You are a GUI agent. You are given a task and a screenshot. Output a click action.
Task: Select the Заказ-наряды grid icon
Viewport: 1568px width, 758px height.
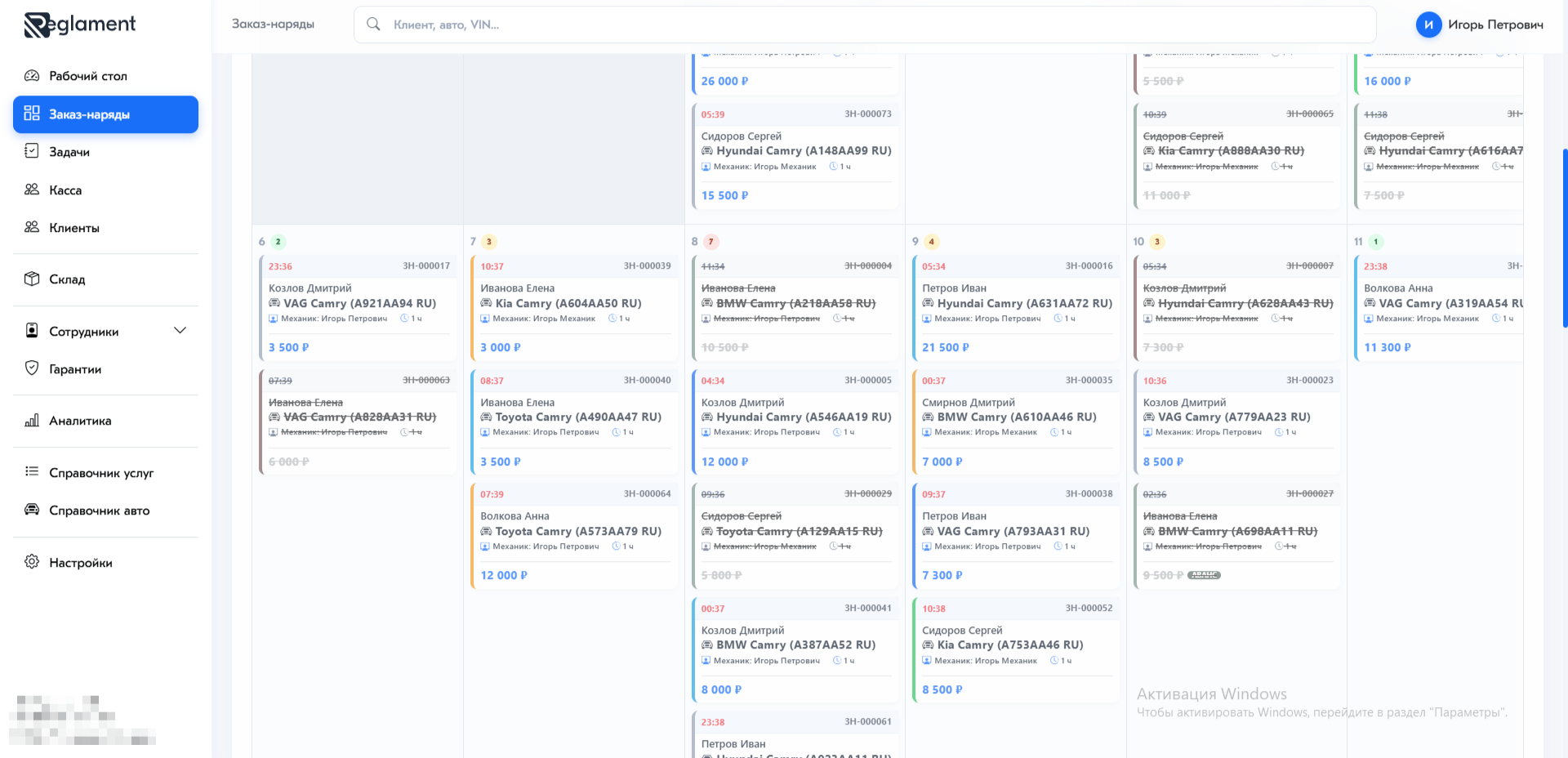point(32,114)
